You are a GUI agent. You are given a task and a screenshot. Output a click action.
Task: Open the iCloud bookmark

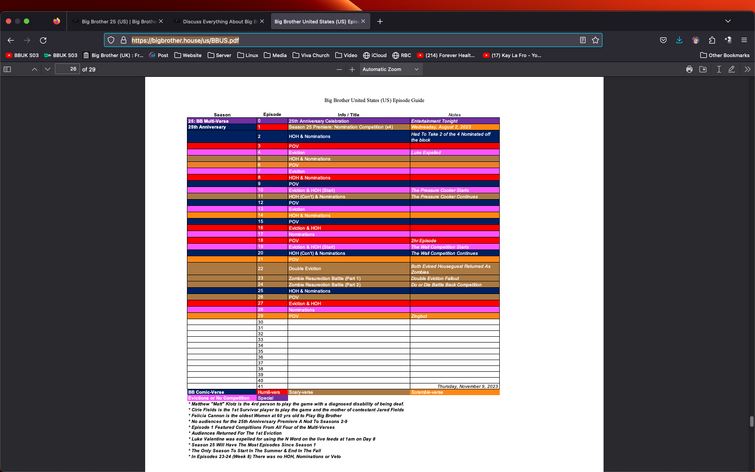coord(375,55)
